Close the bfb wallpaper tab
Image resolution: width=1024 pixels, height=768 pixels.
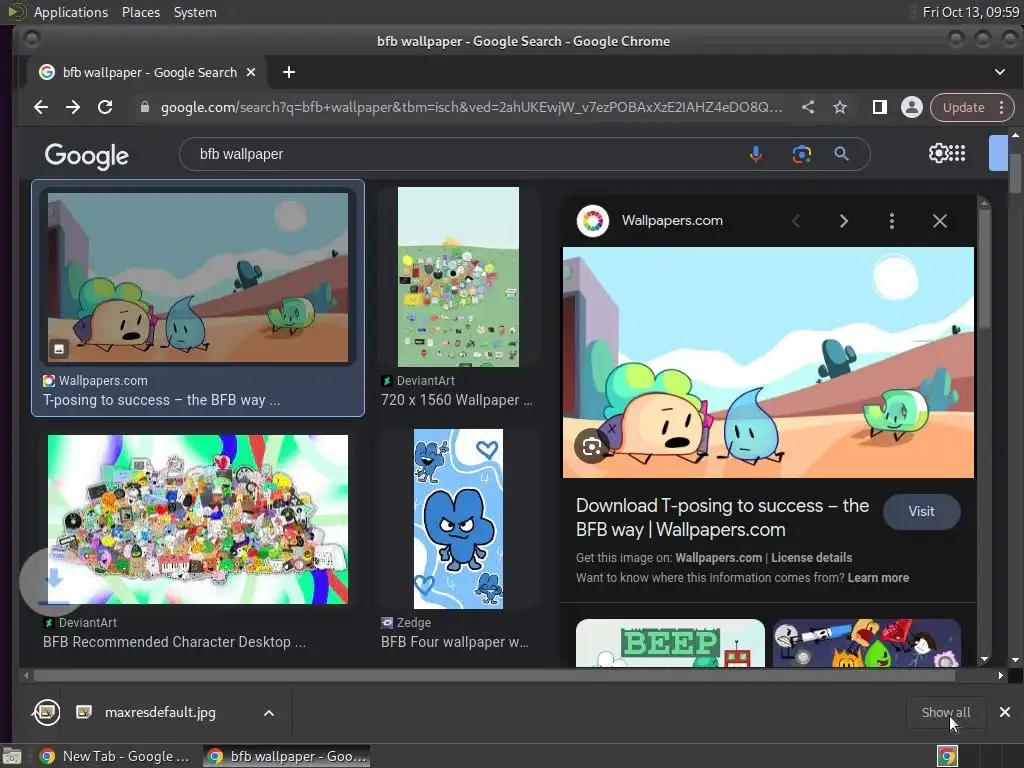click(x=251, y=72)
